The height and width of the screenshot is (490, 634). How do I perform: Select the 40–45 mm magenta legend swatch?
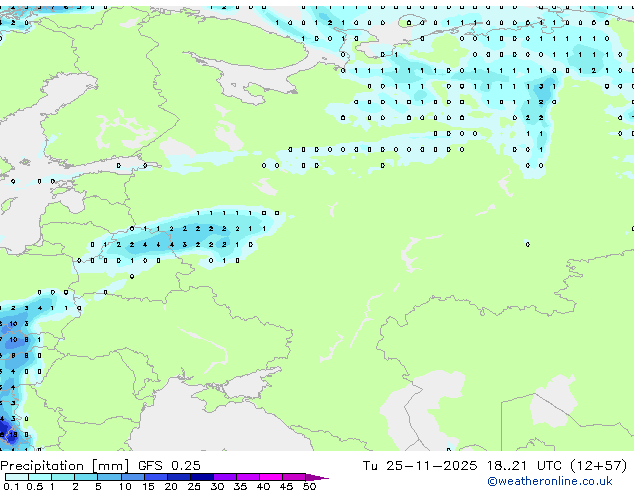click(271, 477)
